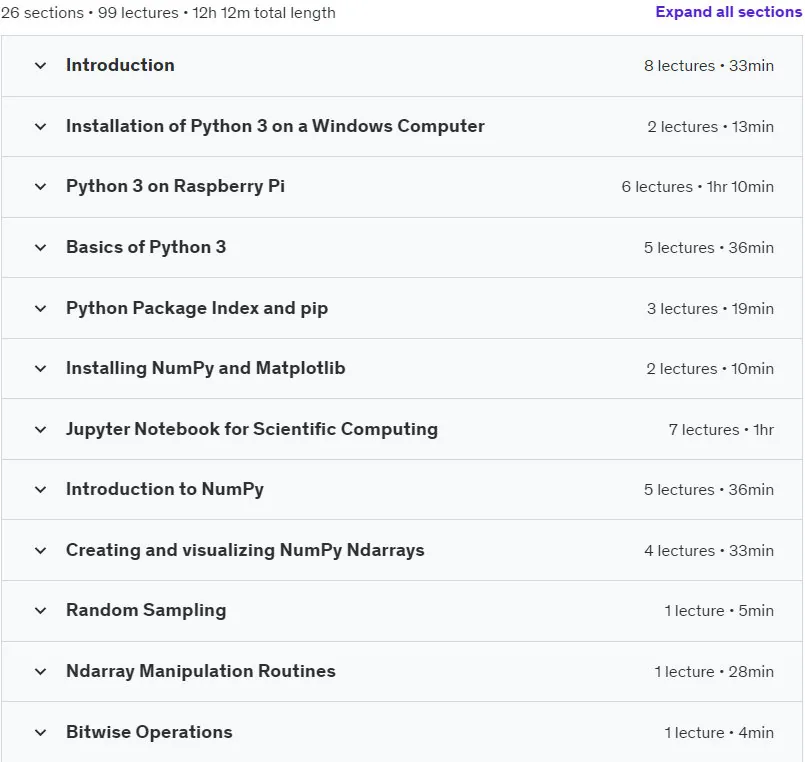Expand chevron for Python Package Index and pip
Screen dimensions: 805x762
41,309
